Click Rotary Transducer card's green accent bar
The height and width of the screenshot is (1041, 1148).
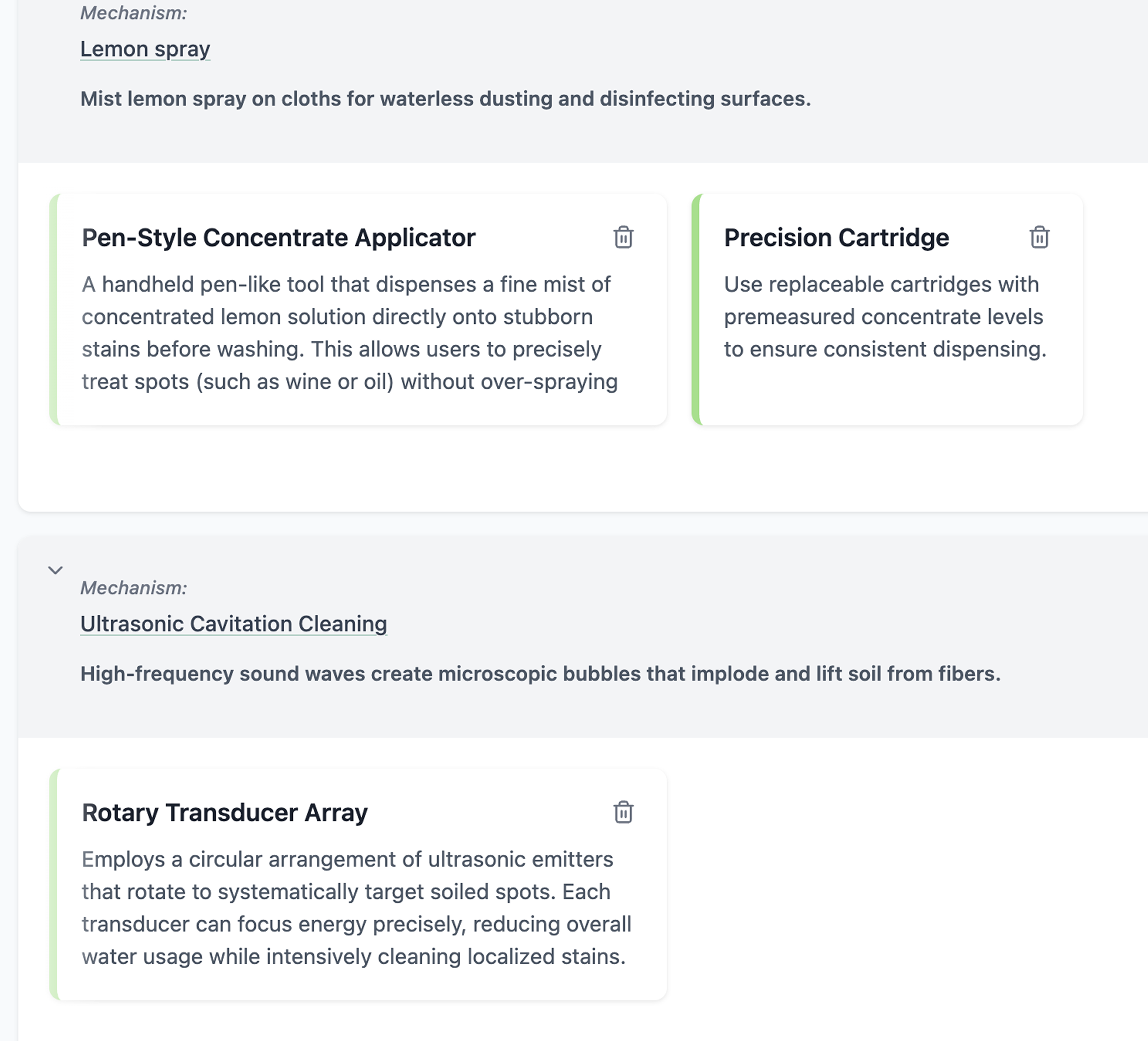coord(53,885)
